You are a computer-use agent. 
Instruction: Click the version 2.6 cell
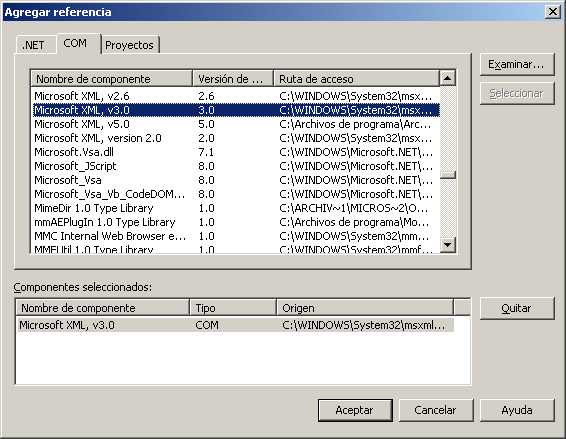click(x=206, y=96)
